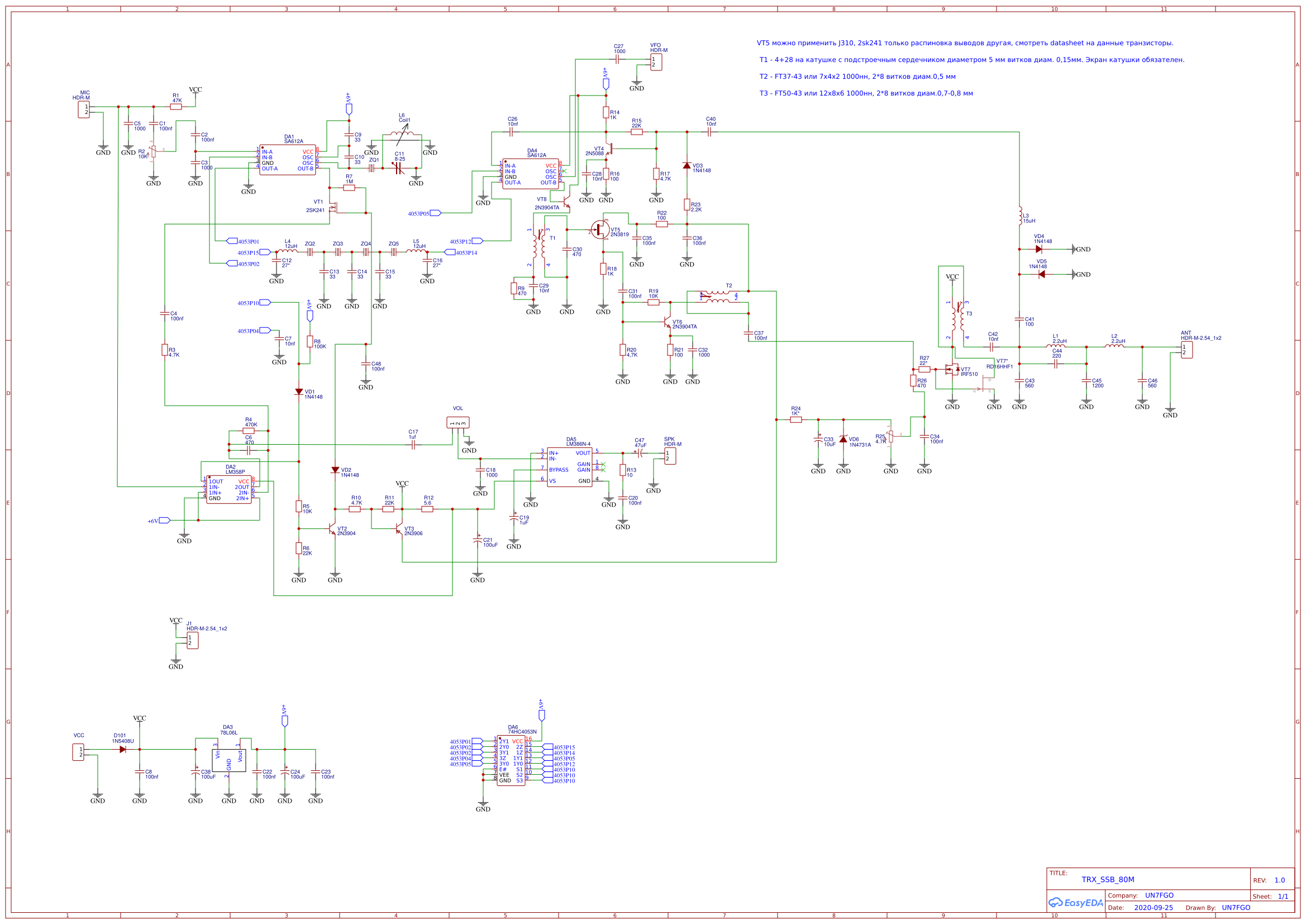The width and height of the screenshot is (1306, 924).
Task: Click the DA6 74HC4053N multiplexer symbol
Action: [x=511, y=761]
